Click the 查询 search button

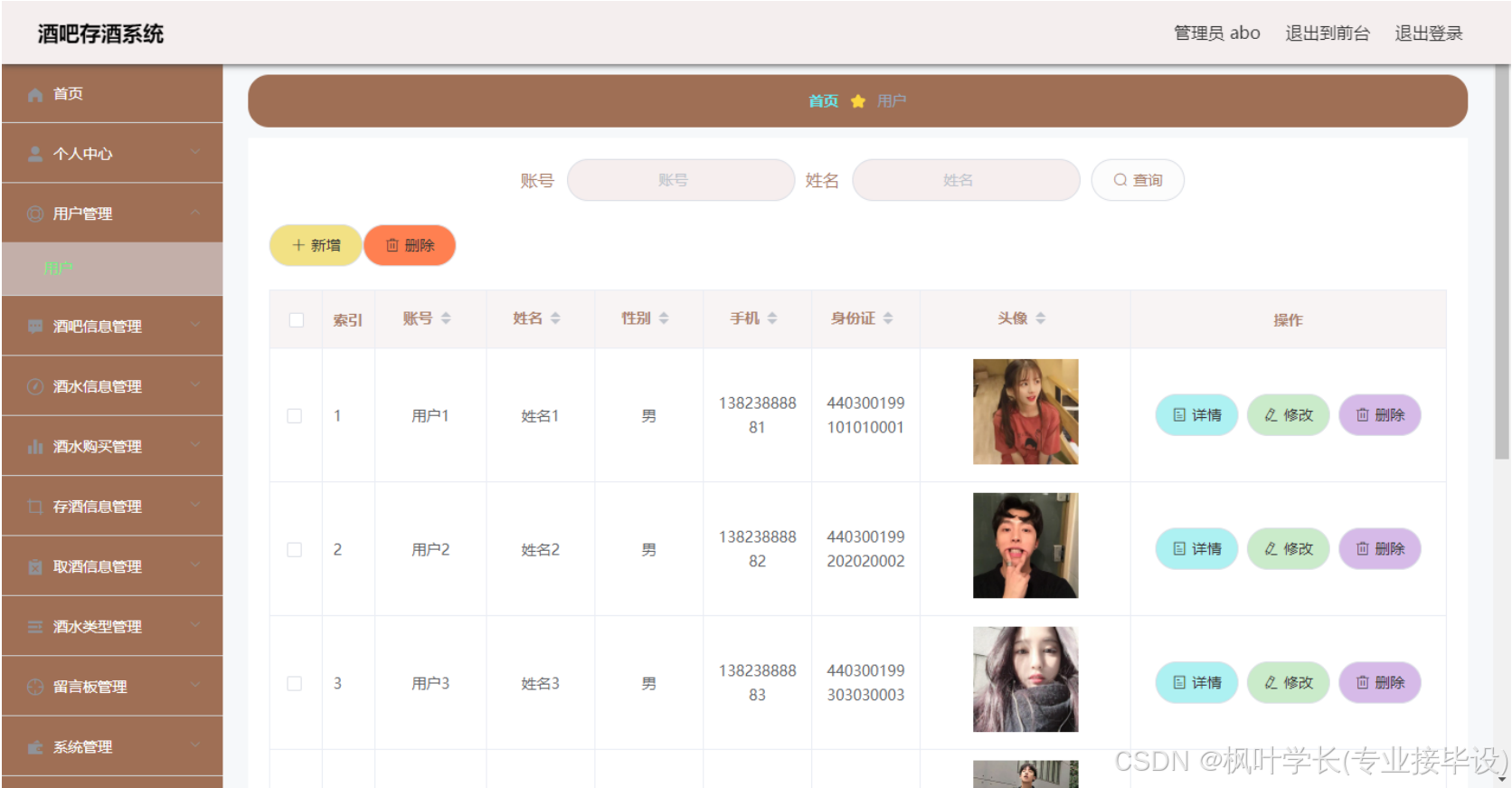click(1138, 180)
